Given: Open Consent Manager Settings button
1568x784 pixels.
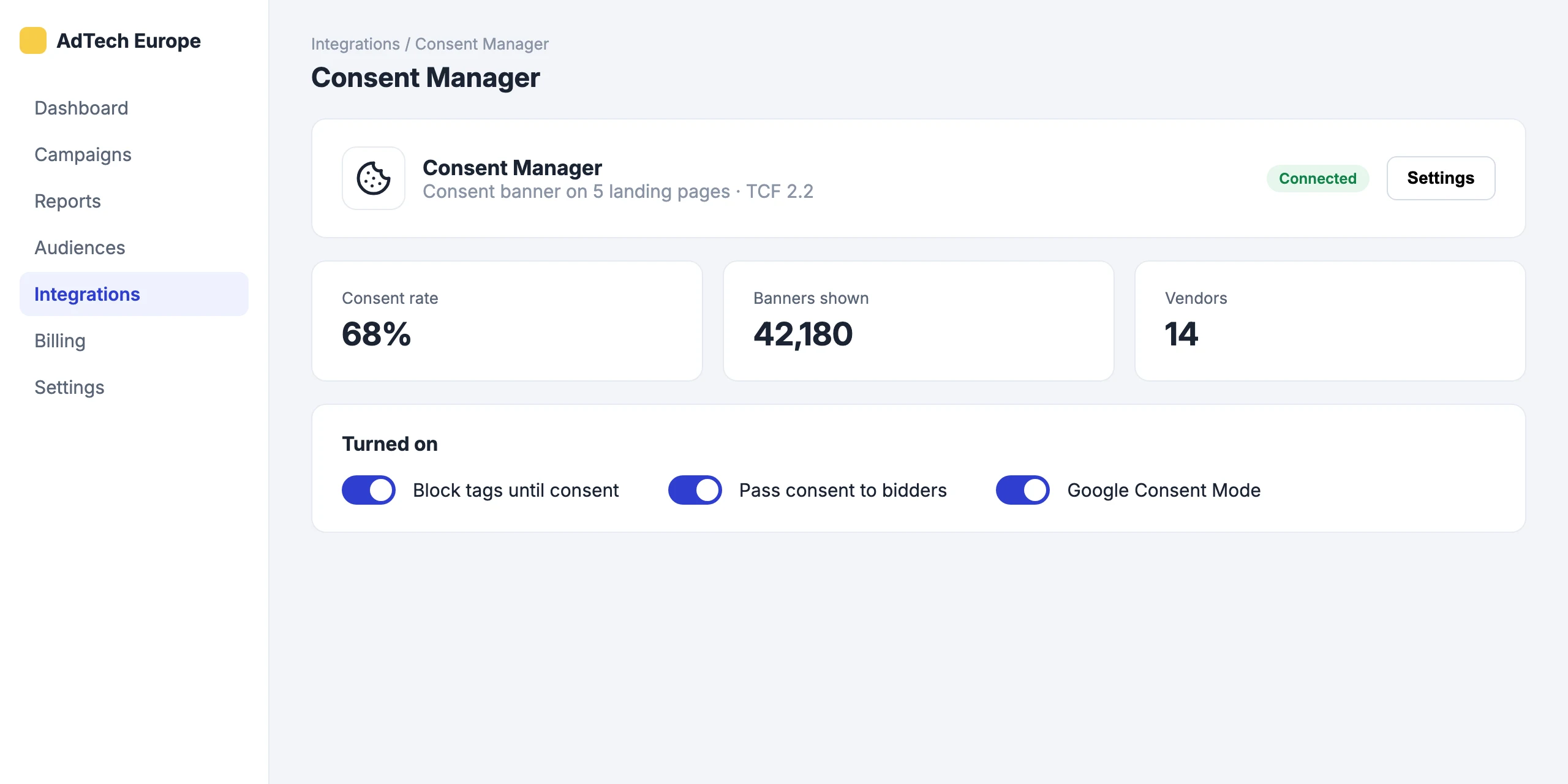Looking at the screenshot, I should 1441,178.
